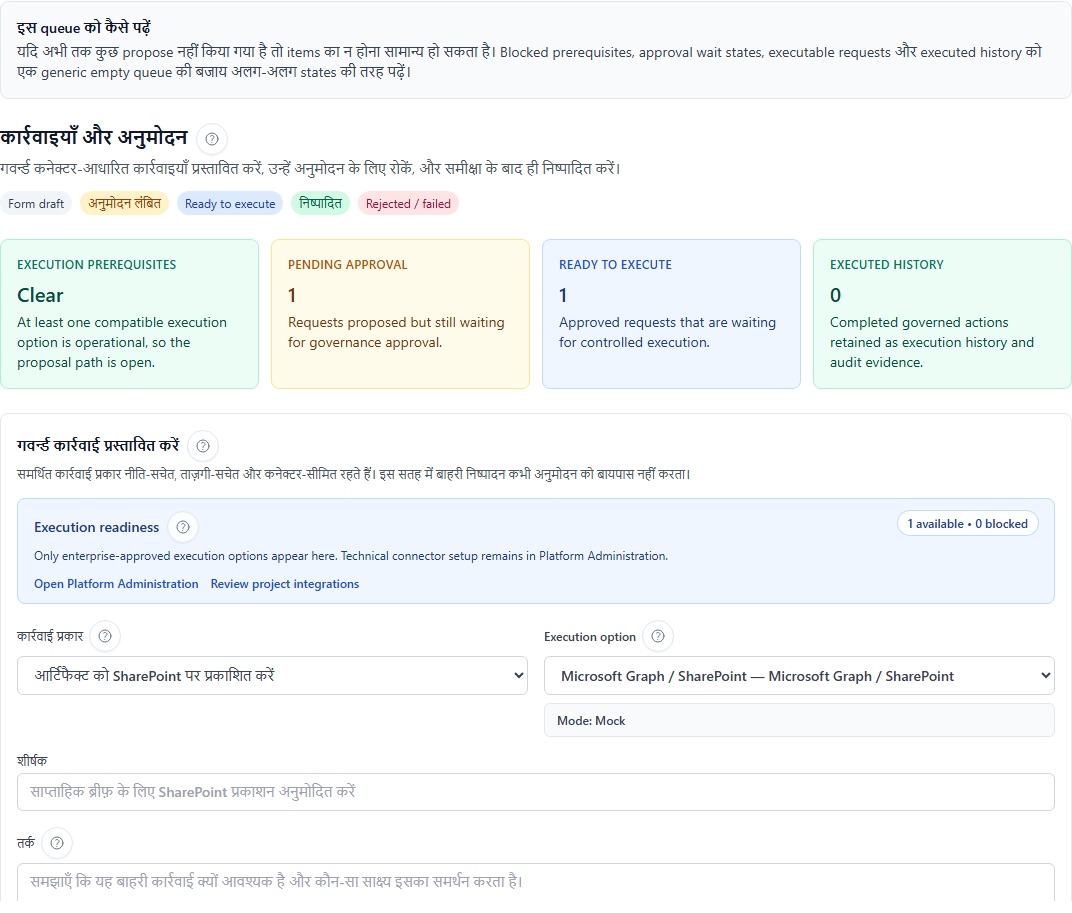This screenshot has height=913, width=1072.
Task: Open help icon next to गवर्न्ड कार्रवाई प्रस्तावित करें
Action: tap(203, 446)
